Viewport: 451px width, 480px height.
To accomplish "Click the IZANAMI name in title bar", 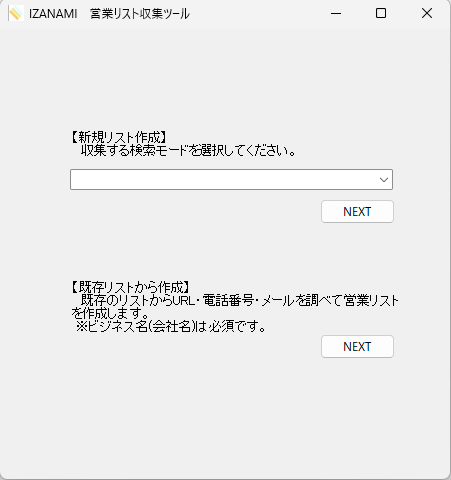I will pos(53,14).
